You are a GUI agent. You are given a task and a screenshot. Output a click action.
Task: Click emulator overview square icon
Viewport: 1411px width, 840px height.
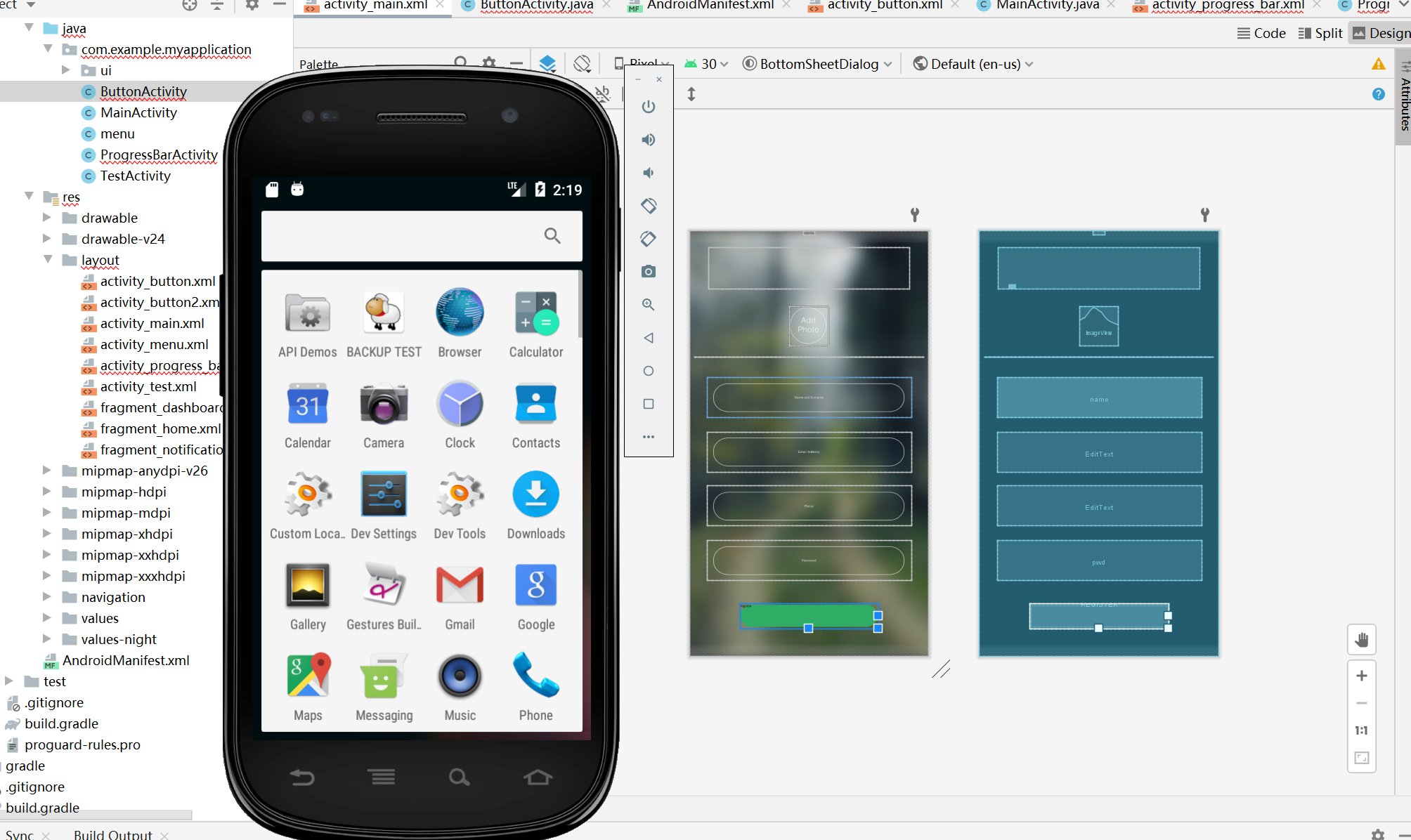[x=649, y=404]
